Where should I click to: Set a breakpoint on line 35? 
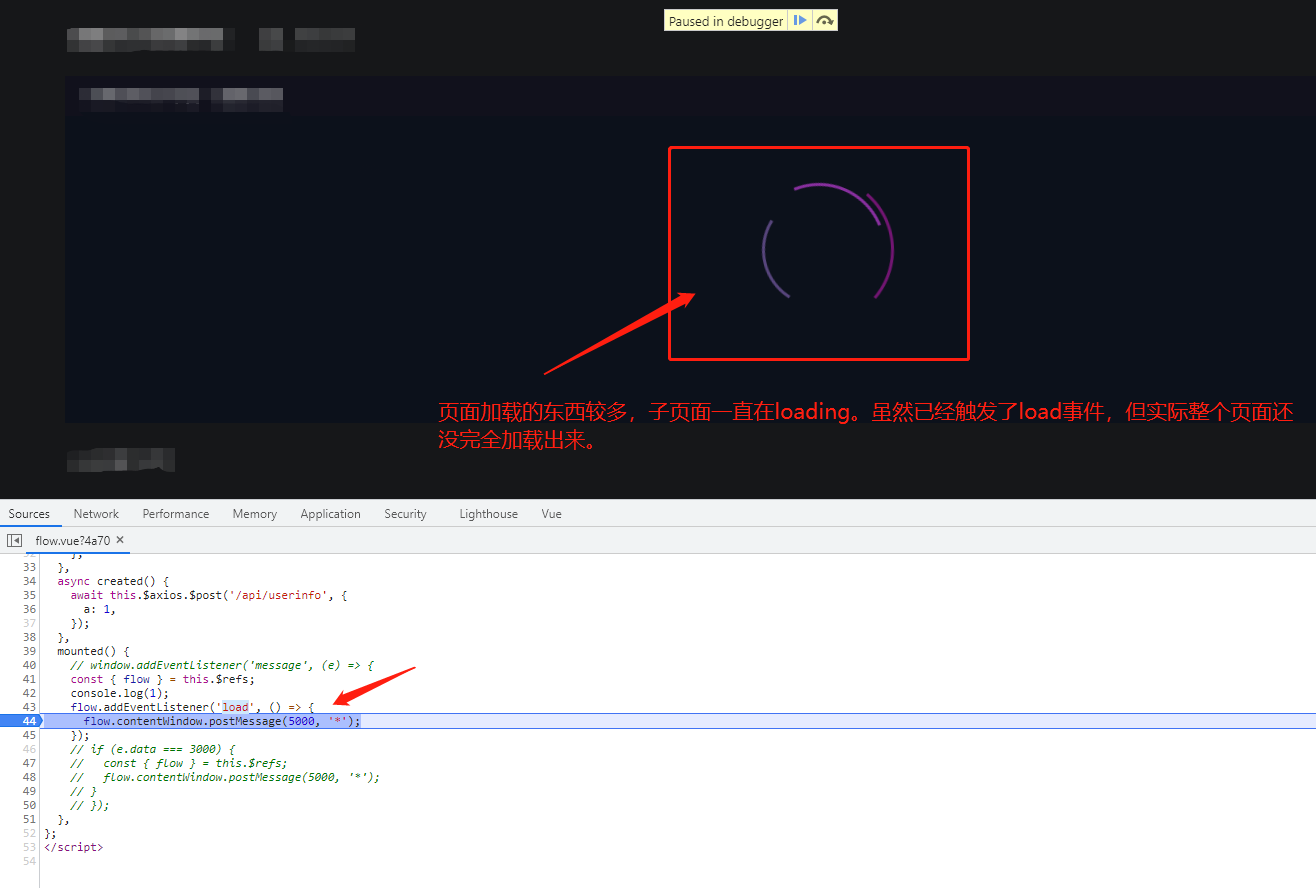click(x=28, y=594)
